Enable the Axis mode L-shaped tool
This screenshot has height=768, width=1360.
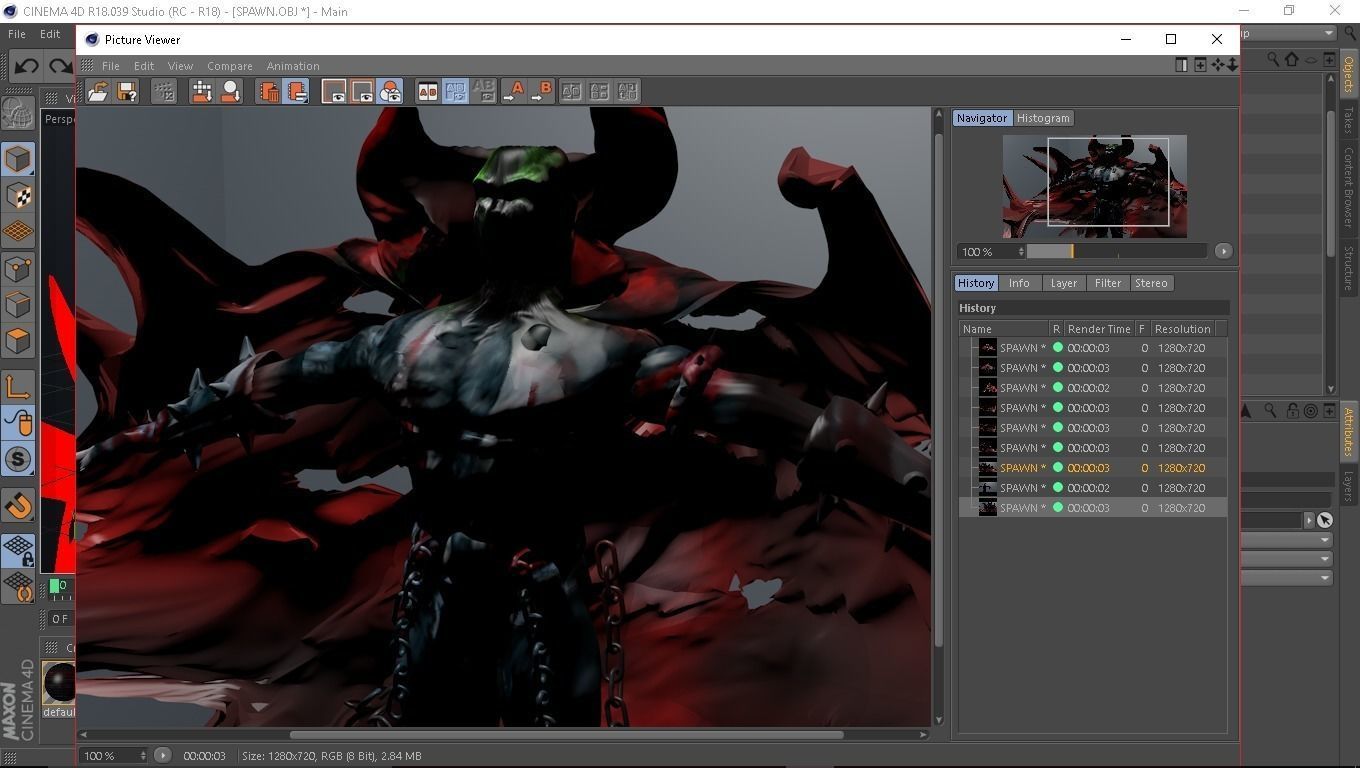click(17, 386)
